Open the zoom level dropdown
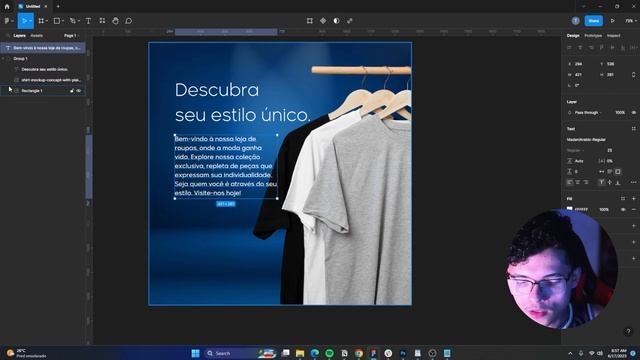This screenshot has height=360, width=640. pyautogui.click(x=631, y=21)
